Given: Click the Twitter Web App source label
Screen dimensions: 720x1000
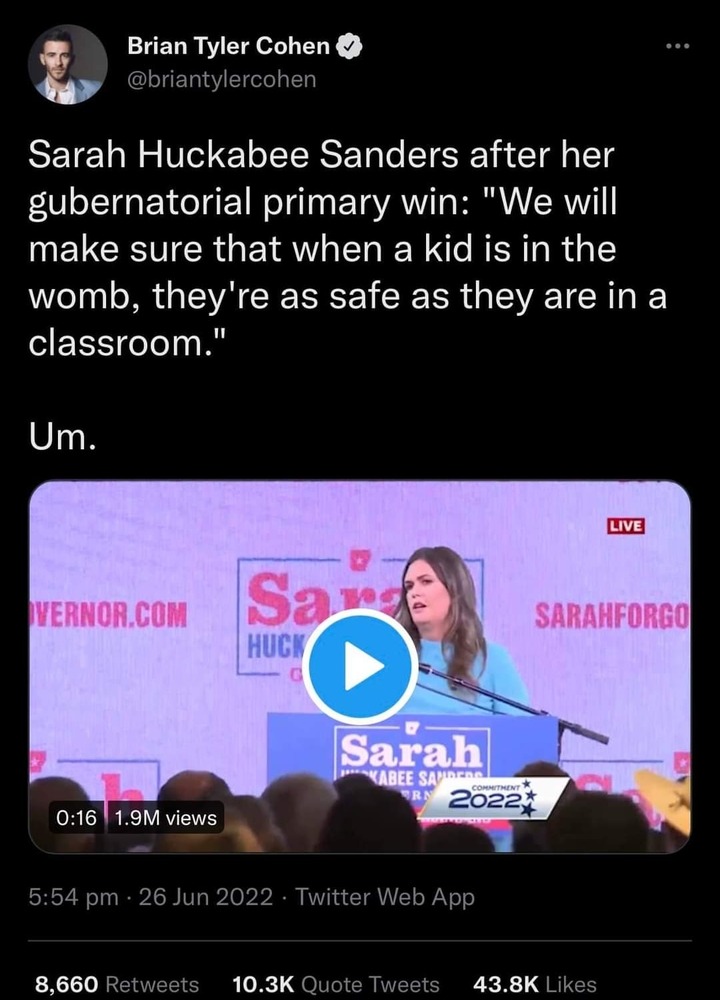Looking at the screenshot, I should click(385, 897).
